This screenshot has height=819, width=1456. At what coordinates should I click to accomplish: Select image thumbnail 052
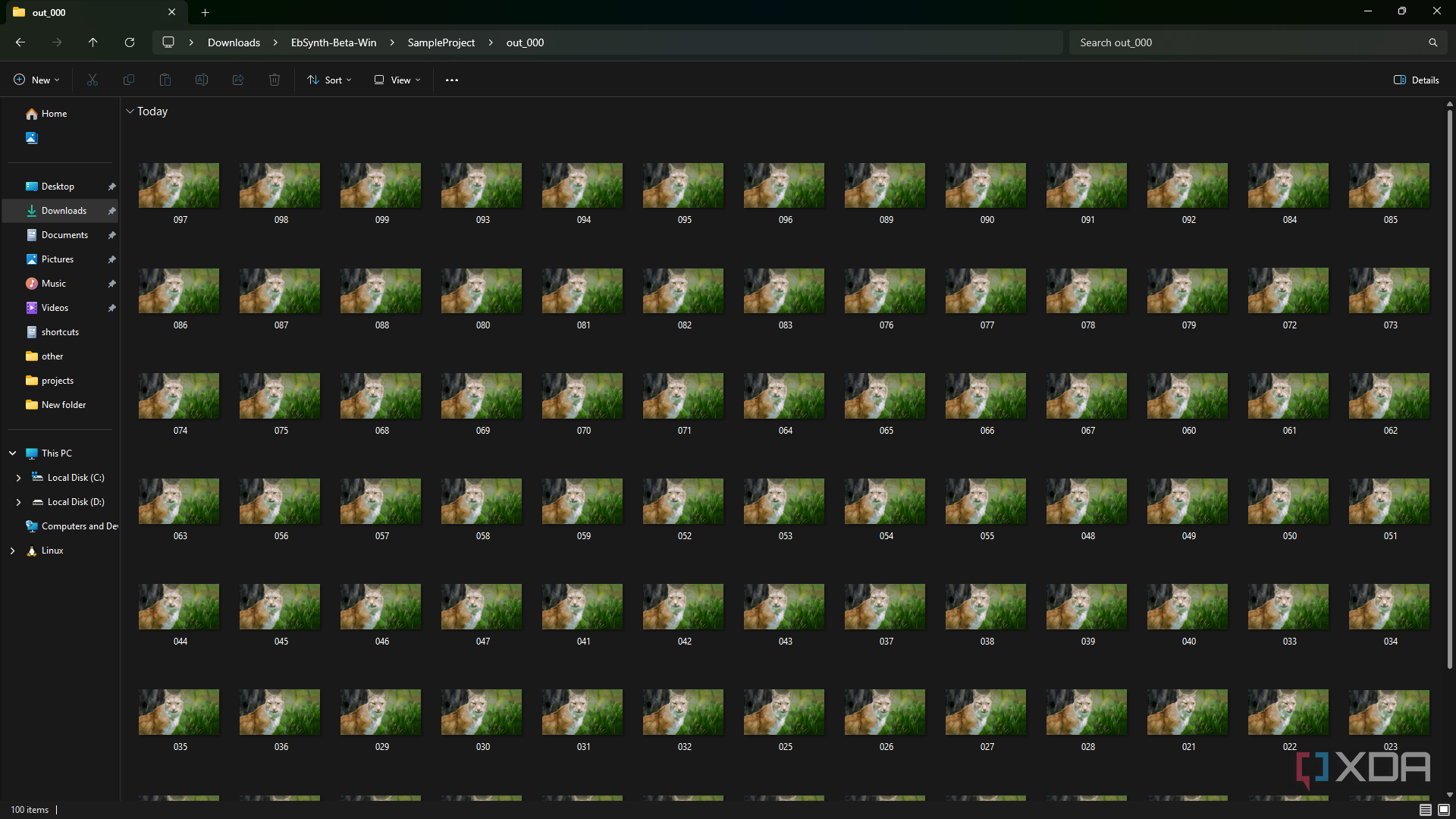click(x=683, y=501)
